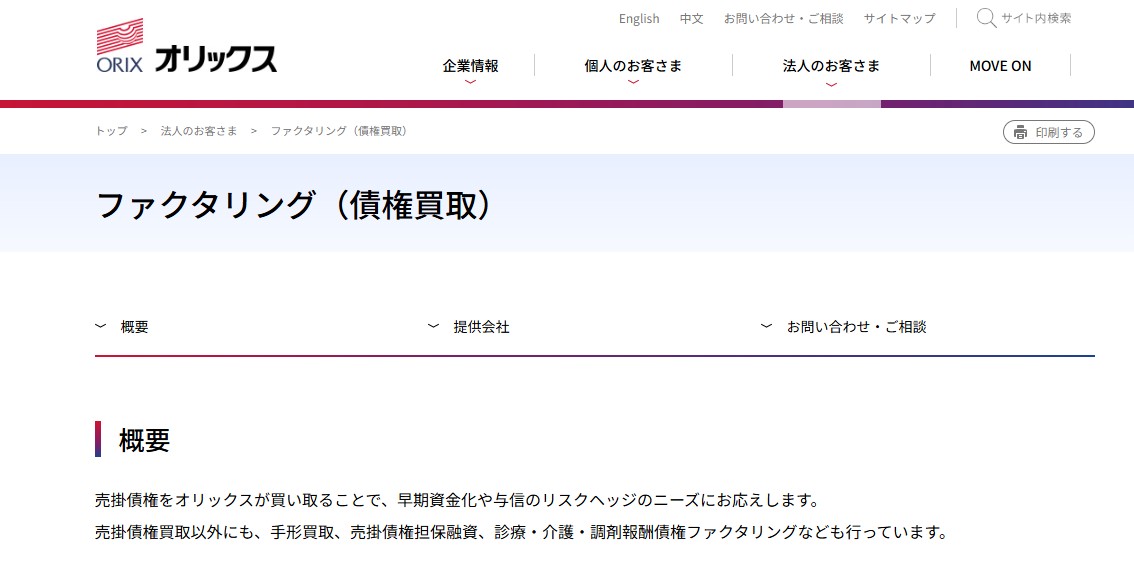Expand chevron under 個人のお客さま
1134x565 pixels.
tap(634, 82)
